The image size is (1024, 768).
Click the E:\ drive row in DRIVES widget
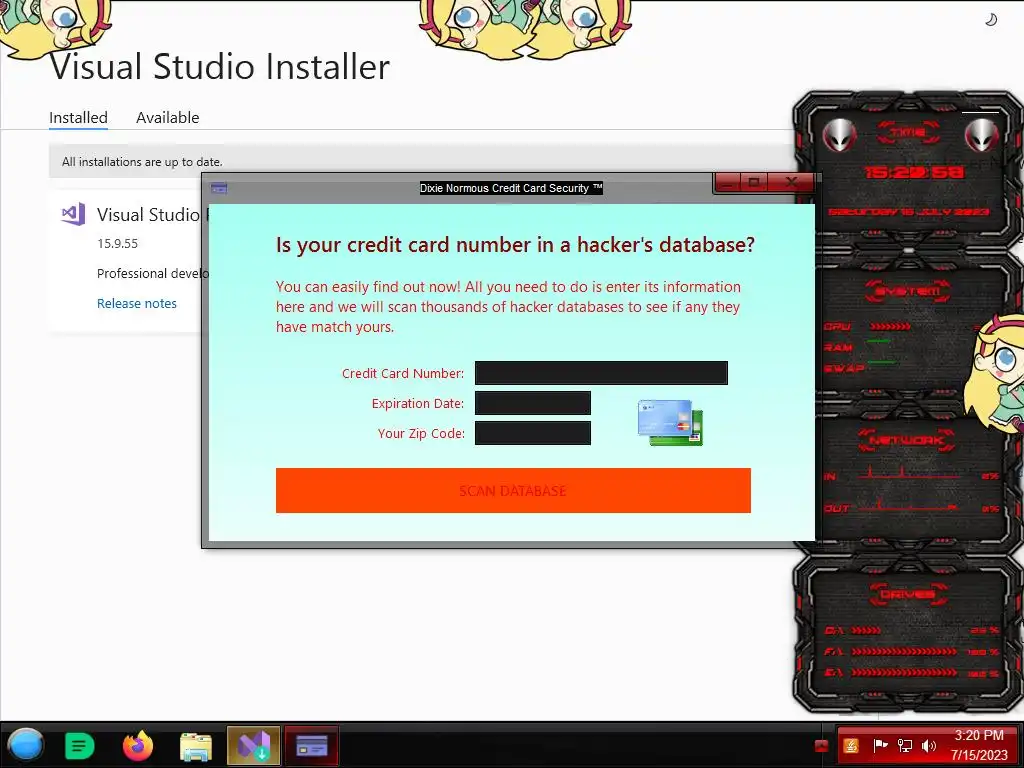[x=911, y=672]
